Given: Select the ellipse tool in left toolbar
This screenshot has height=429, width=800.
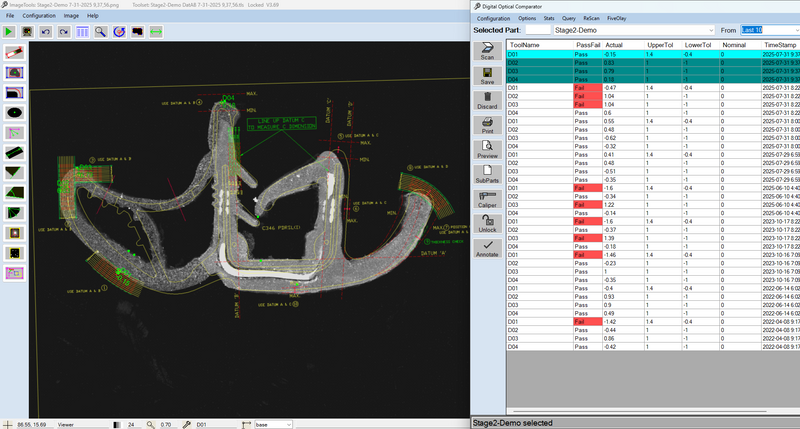Looking at the screenshot, I should 16,113.
